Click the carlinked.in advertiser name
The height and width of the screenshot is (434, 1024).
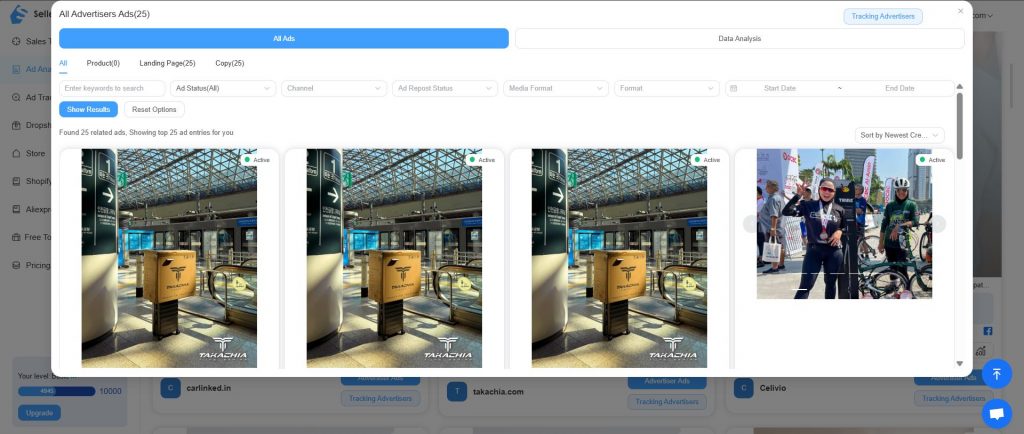(x=208, y=388)
